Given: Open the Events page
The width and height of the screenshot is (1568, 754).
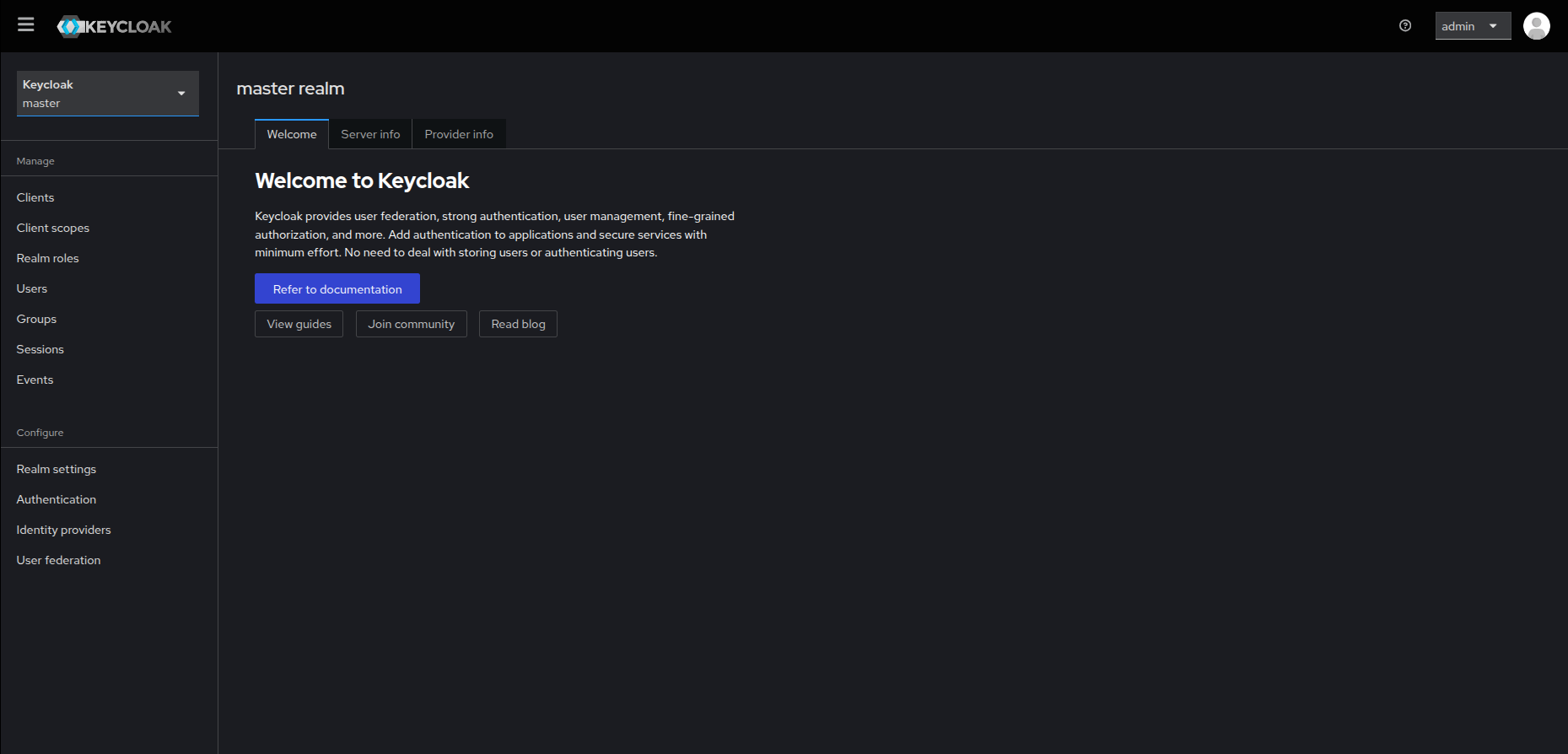Looking at the screenshot, I should tap(109, 380).
